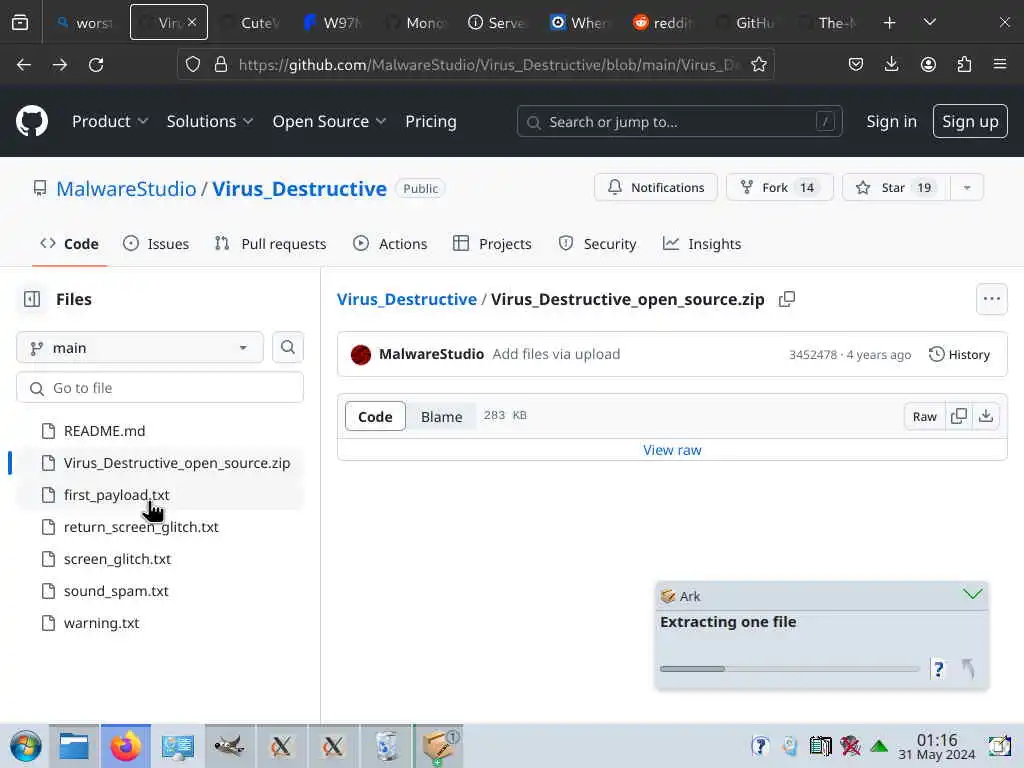Click the browser back arrow

click(x=24, y=65)
